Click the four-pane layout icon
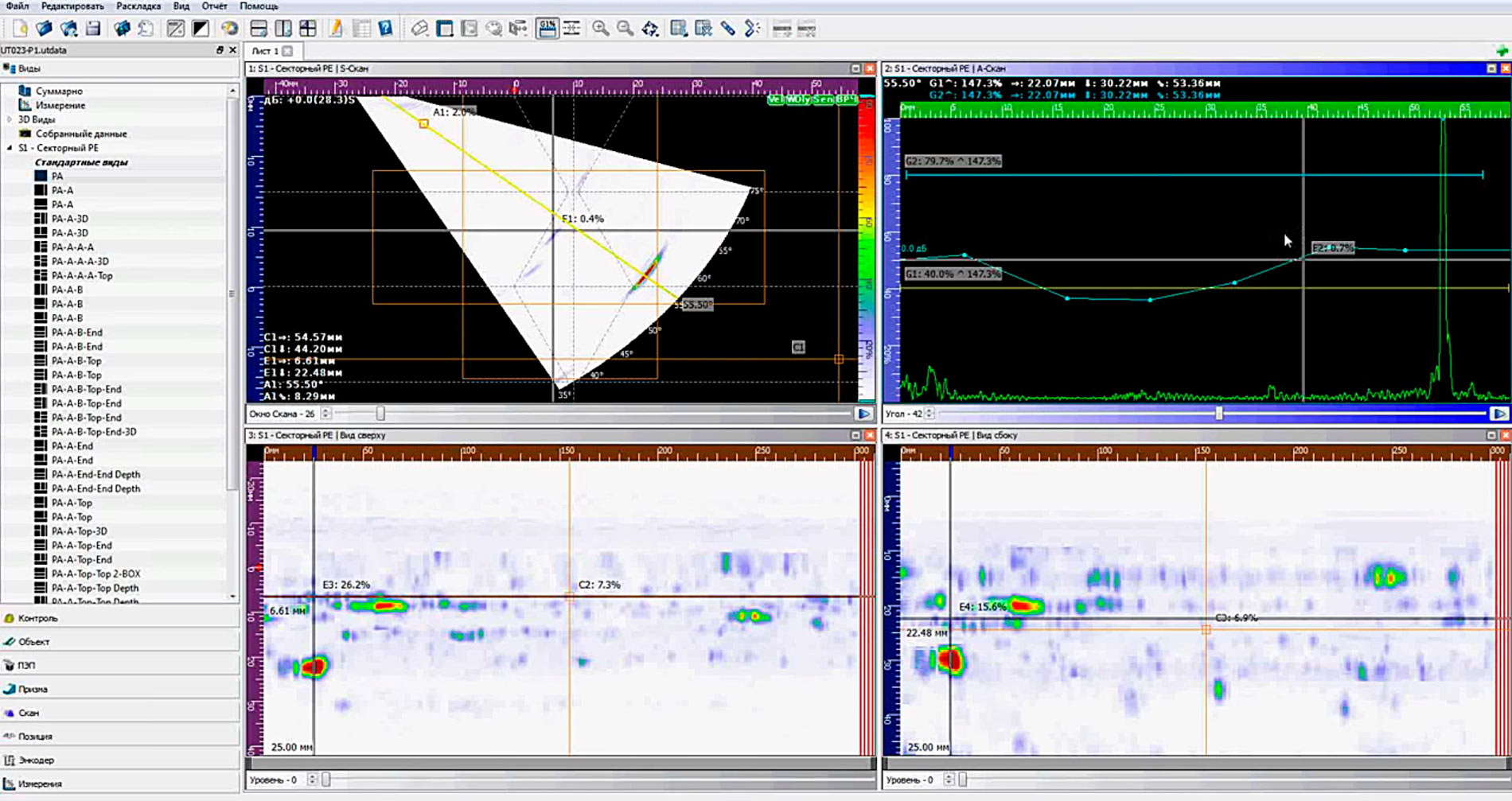 tap(308, 29)
